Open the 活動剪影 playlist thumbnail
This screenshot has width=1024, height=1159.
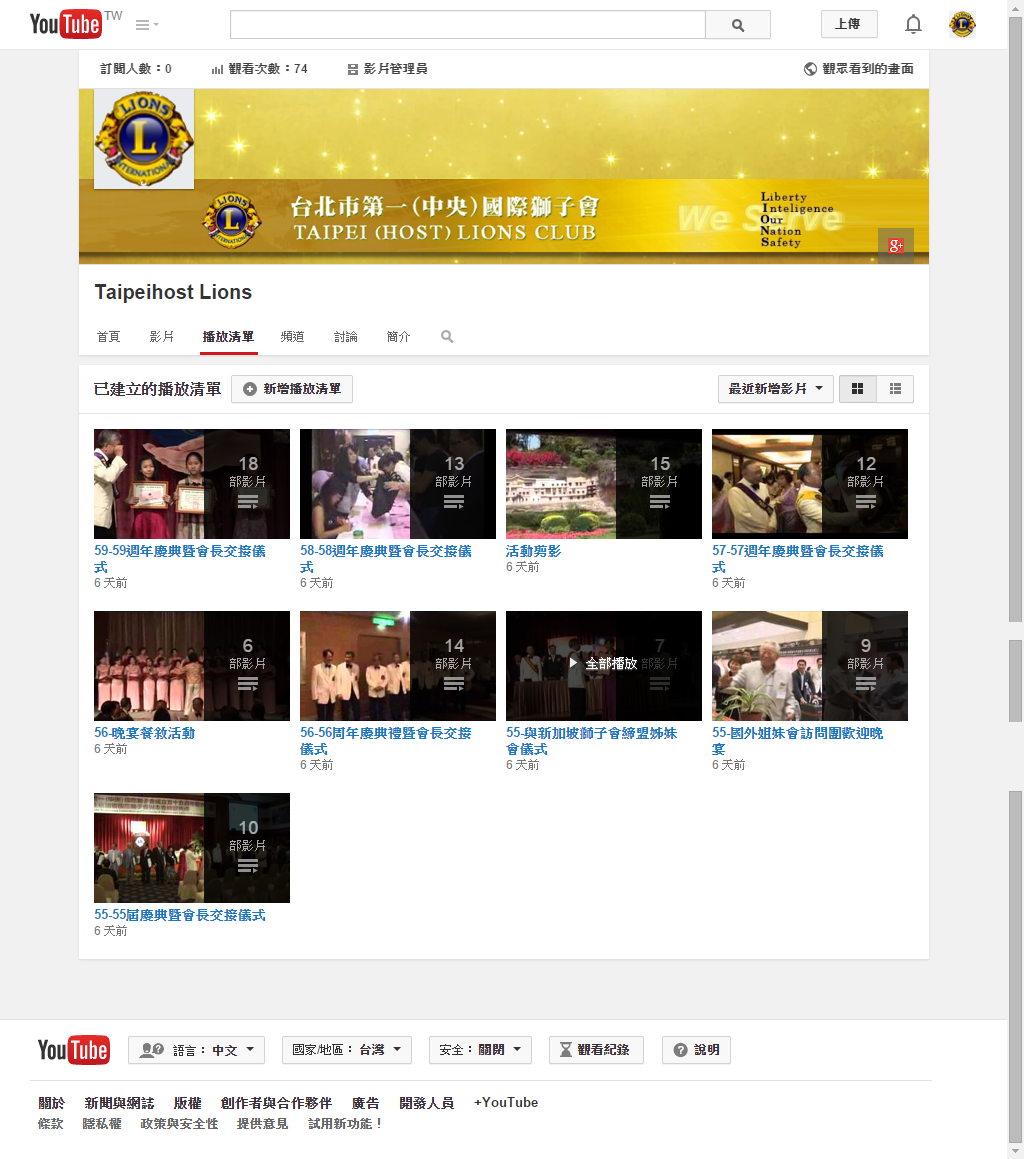click(603, 484)
